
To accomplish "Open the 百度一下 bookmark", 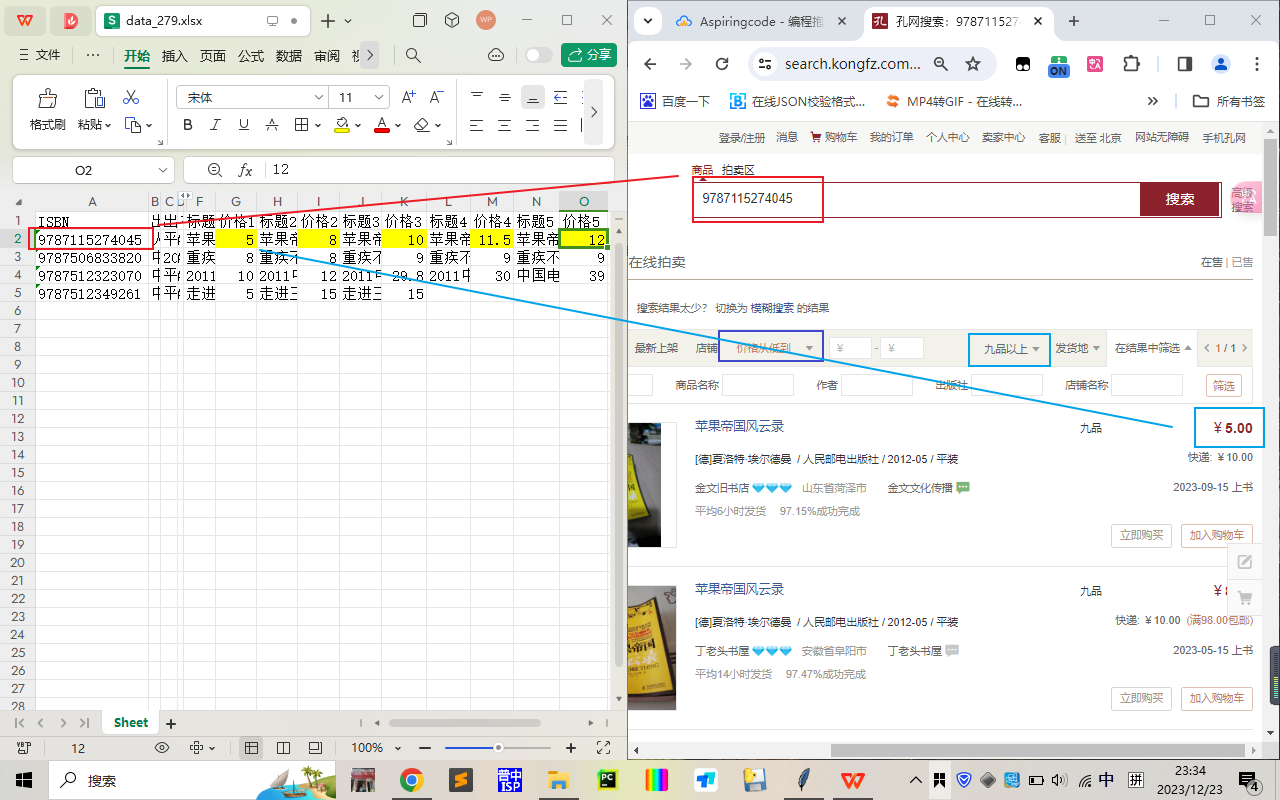I will click(676, 101).
